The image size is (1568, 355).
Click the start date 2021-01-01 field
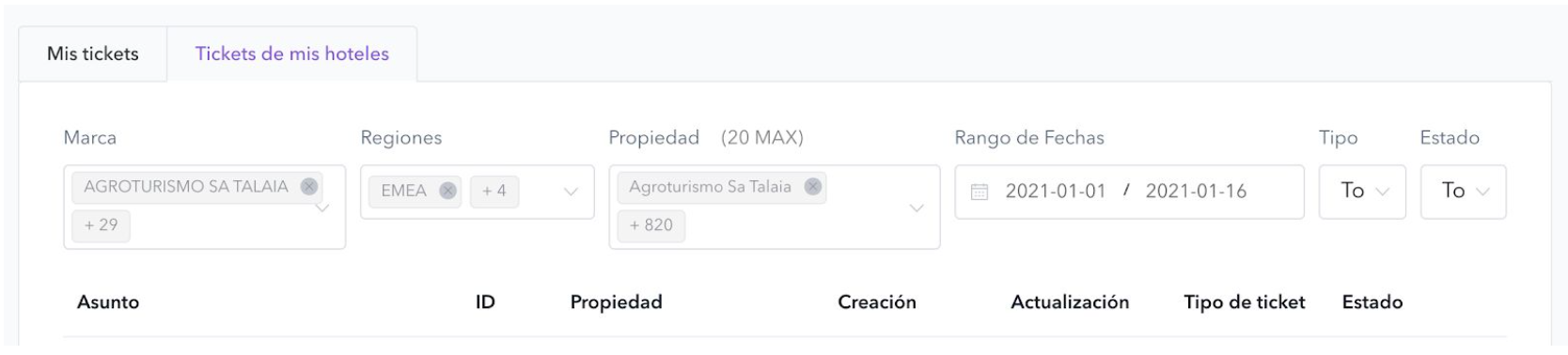1056,192
